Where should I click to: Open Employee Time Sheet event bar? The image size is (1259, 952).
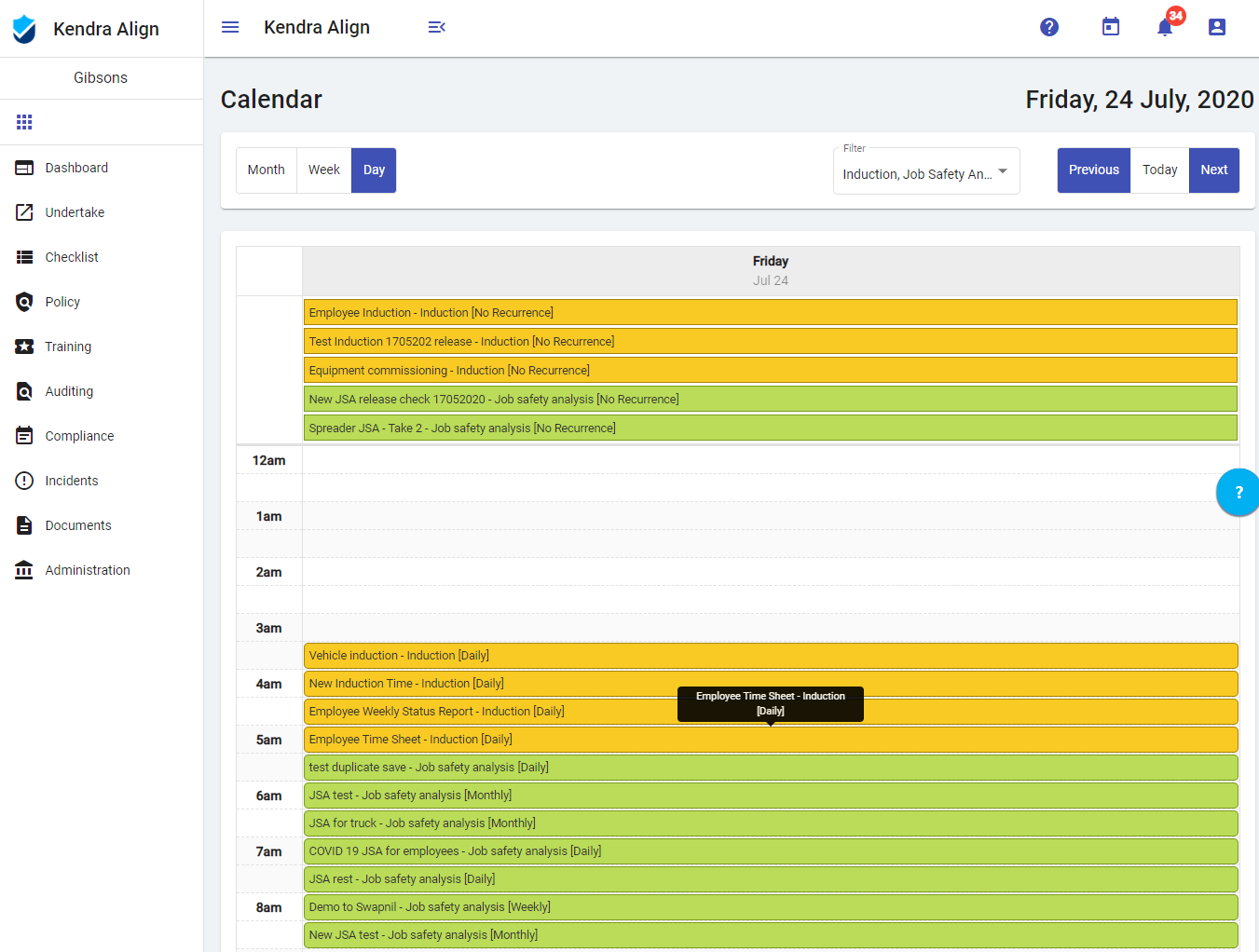pos(771,740)
